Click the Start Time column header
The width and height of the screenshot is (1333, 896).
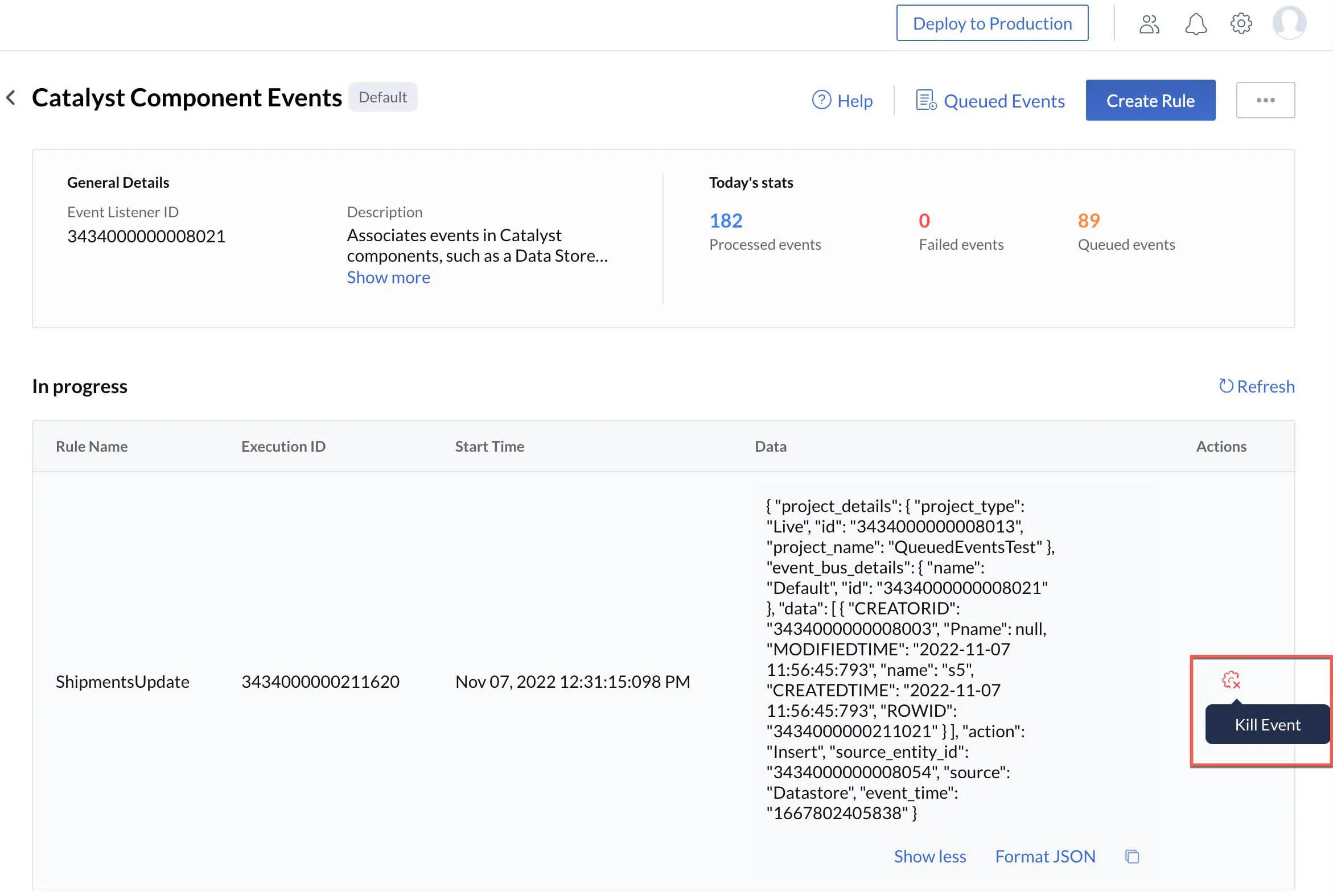pyautogui.click(x=489, y=446)
